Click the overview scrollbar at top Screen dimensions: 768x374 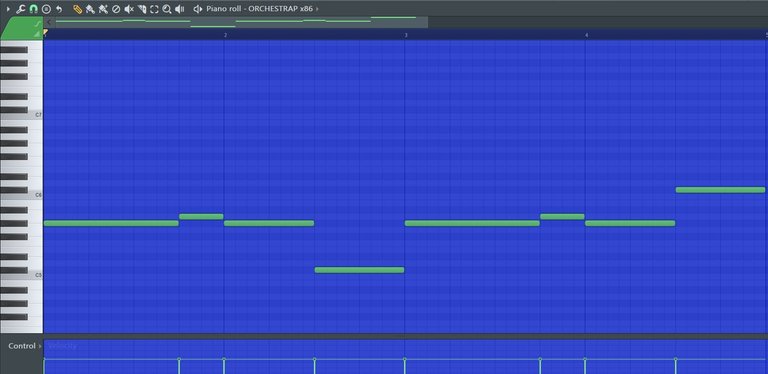pos(235,22)
